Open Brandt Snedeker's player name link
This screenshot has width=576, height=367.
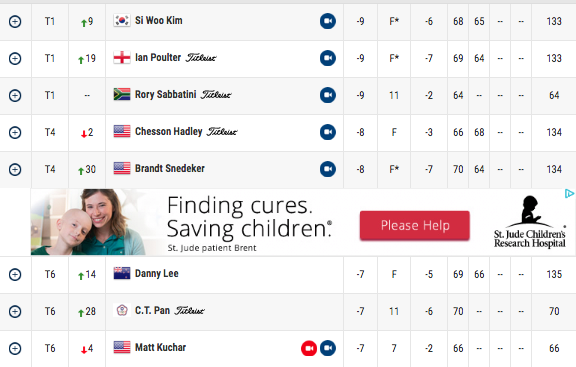click(x=170, y=169)
